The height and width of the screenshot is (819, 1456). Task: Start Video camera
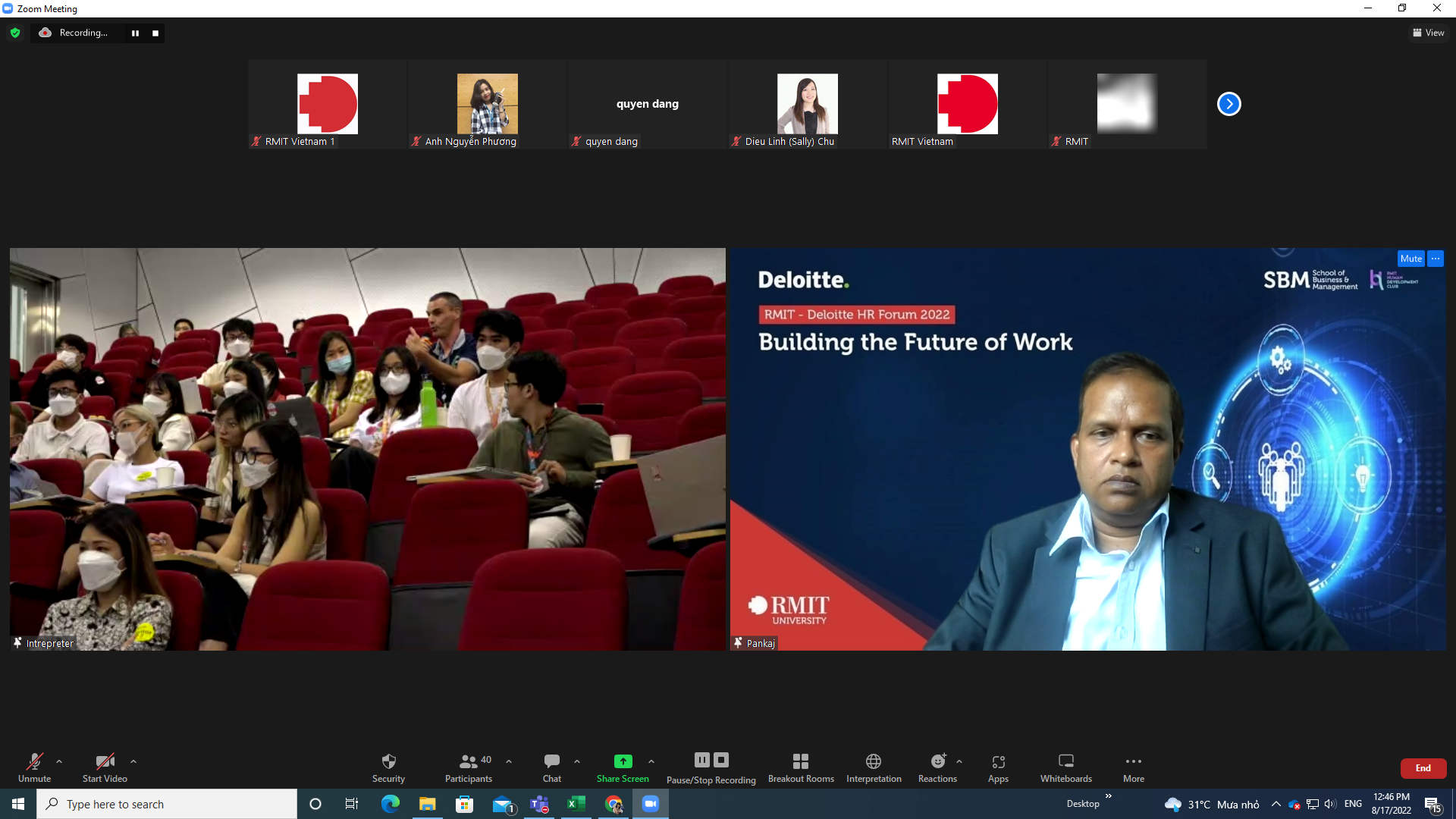click(x=105, y=767)
